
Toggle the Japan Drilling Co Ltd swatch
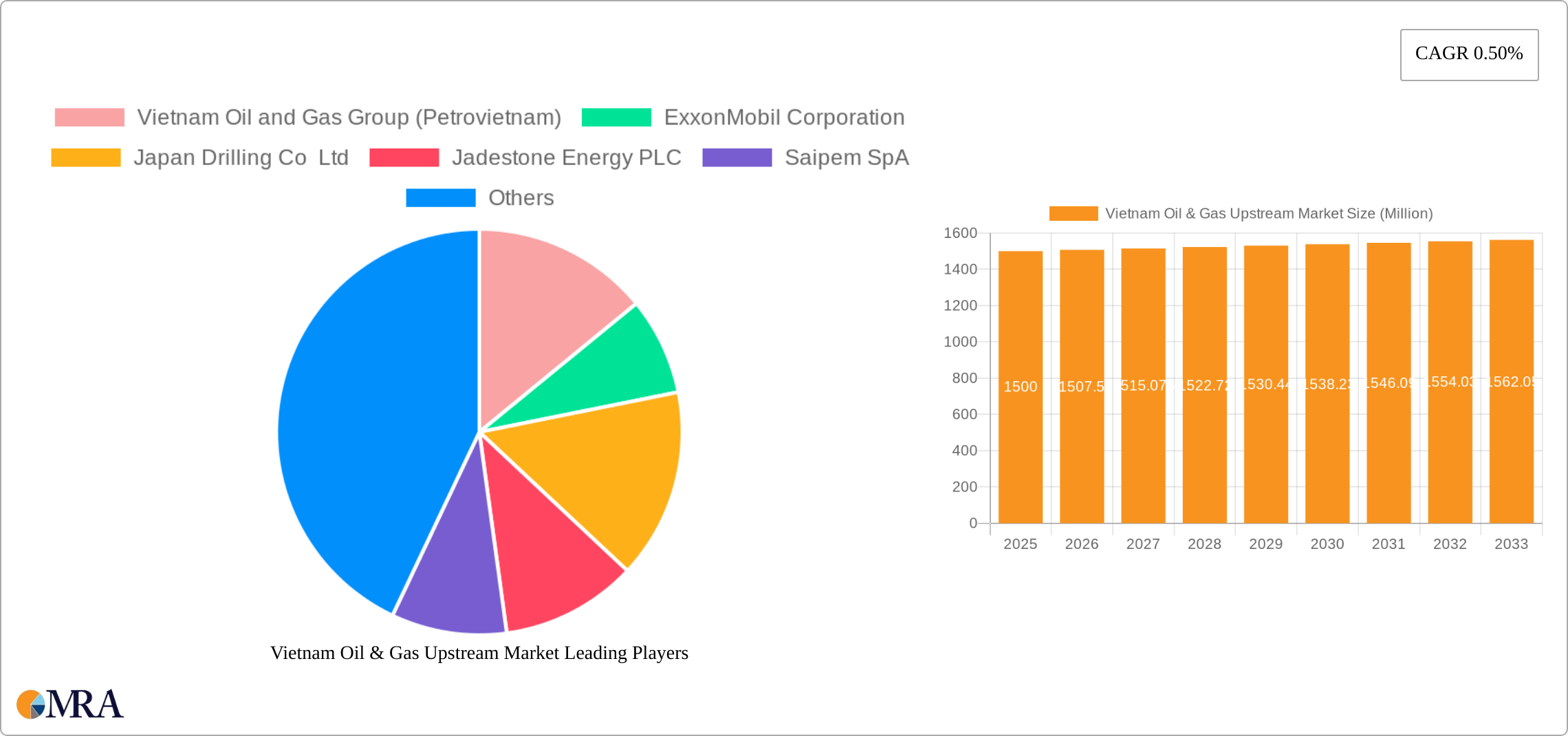coord(86,158)
